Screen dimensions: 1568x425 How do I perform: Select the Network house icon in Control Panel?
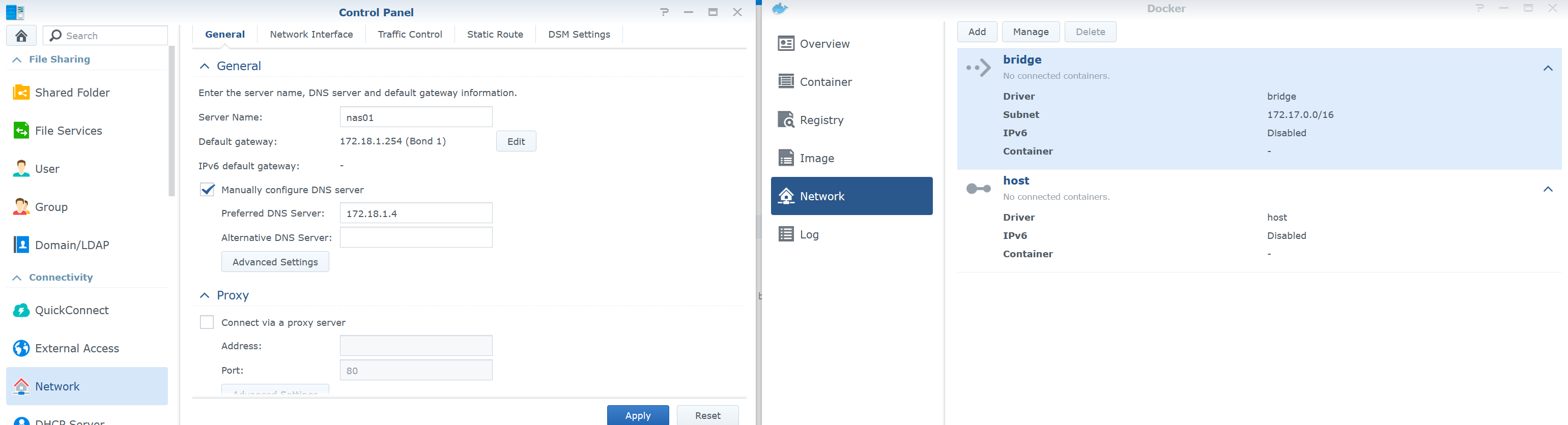click(x=21, y=386)
